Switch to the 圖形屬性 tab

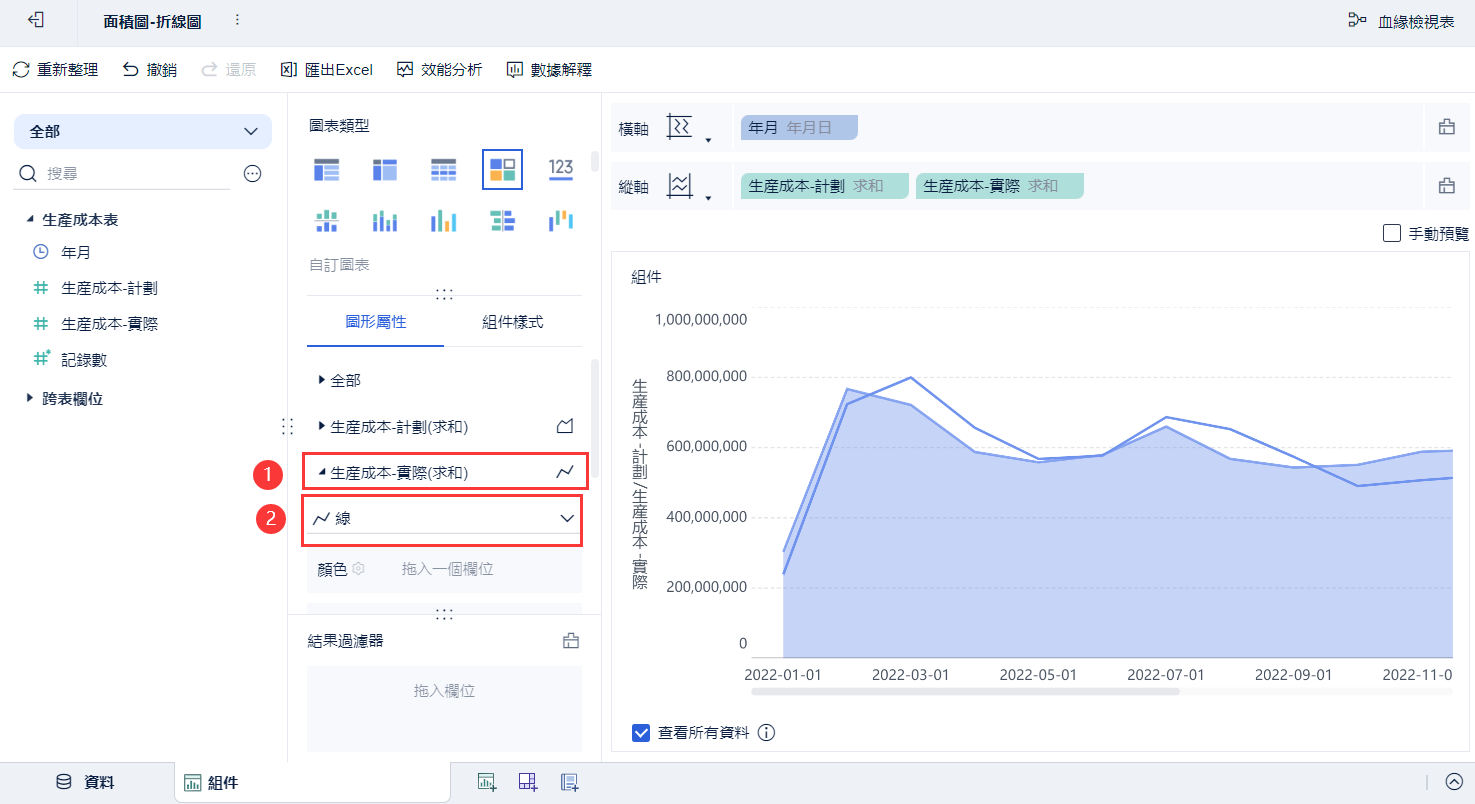376,322
